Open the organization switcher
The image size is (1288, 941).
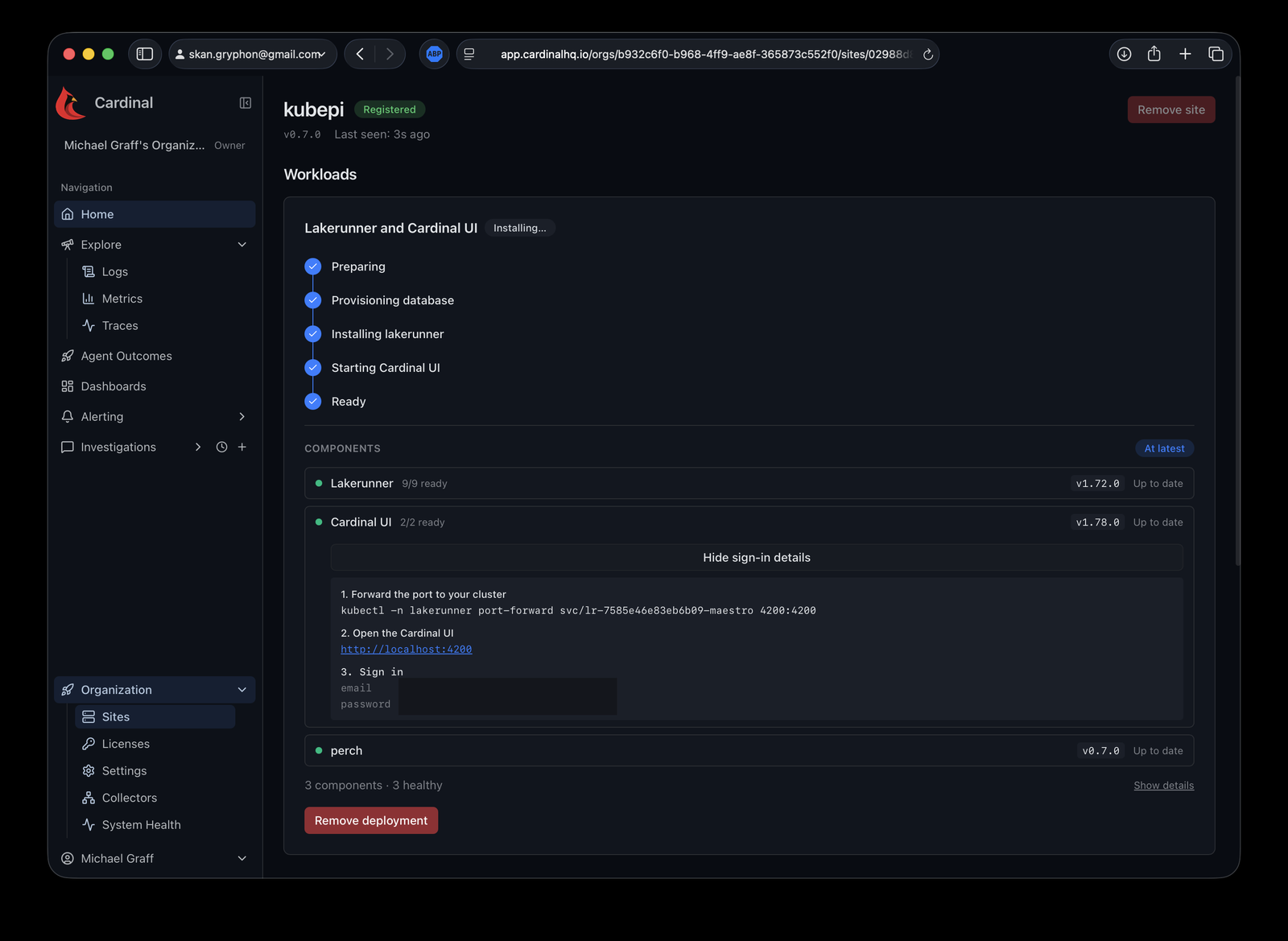tap(155, 145)
